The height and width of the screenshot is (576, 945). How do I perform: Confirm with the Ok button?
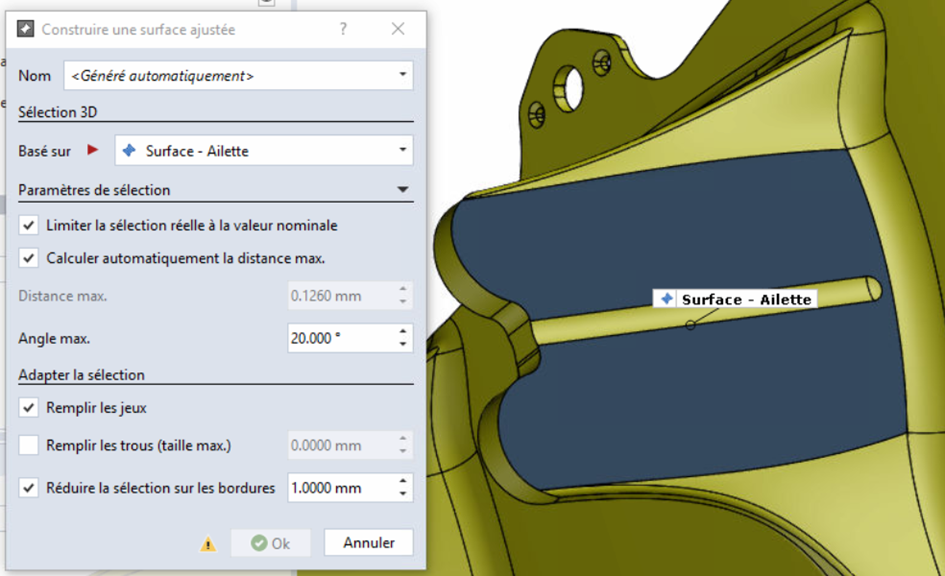(x=271, y=543)
